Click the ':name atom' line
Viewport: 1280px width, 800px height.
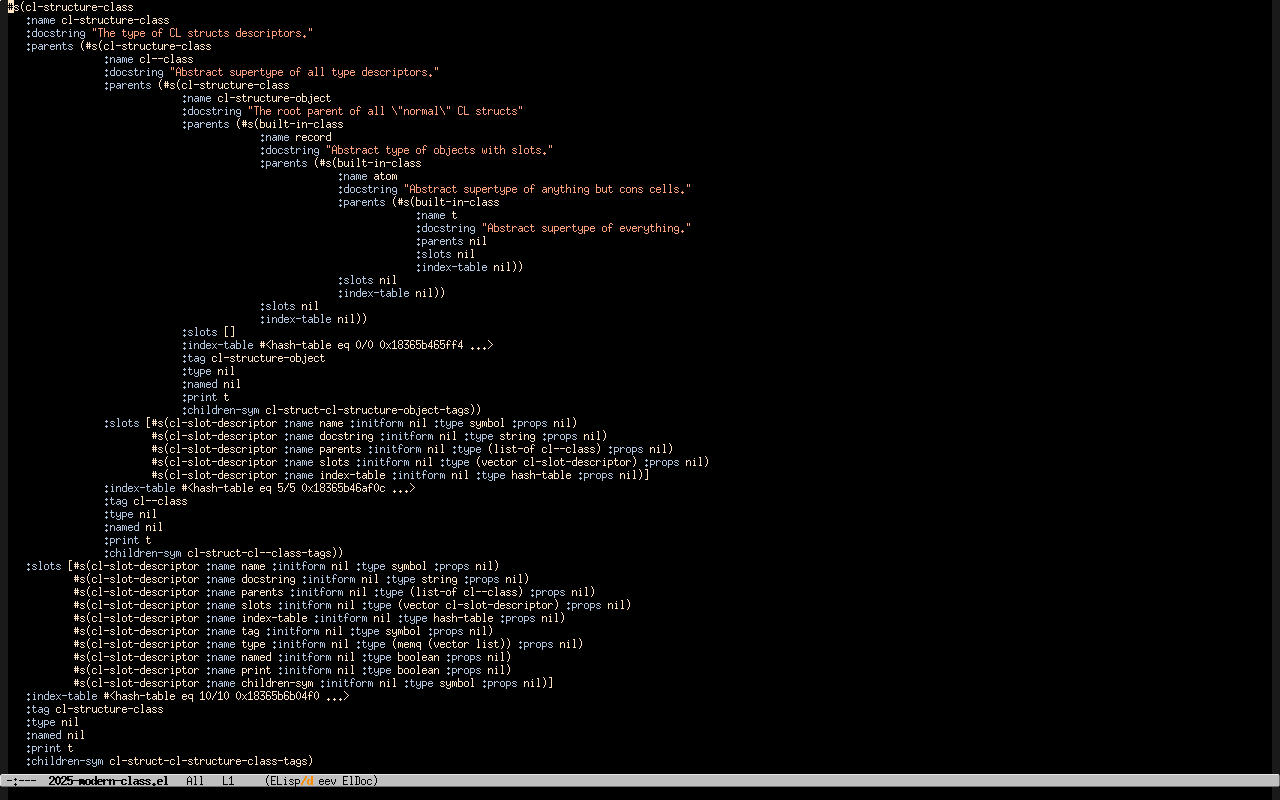pyautogui.click(x=371, y=176)
